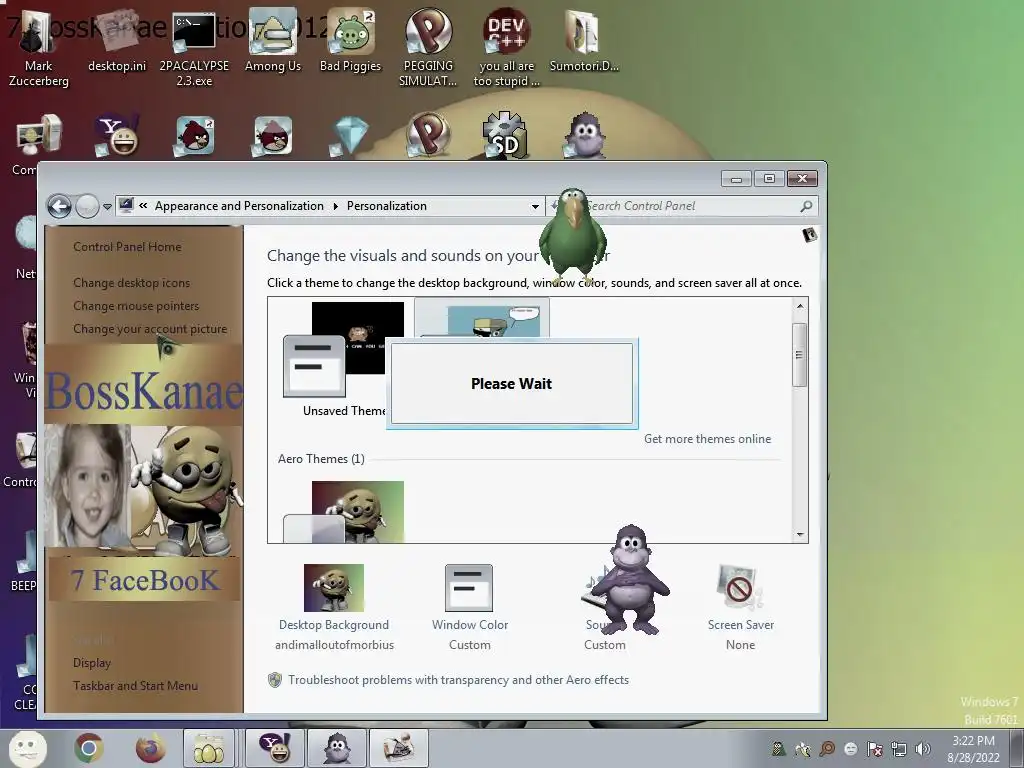
Task: Click the Aero Themes (1) group header
Action: (321, 458)
